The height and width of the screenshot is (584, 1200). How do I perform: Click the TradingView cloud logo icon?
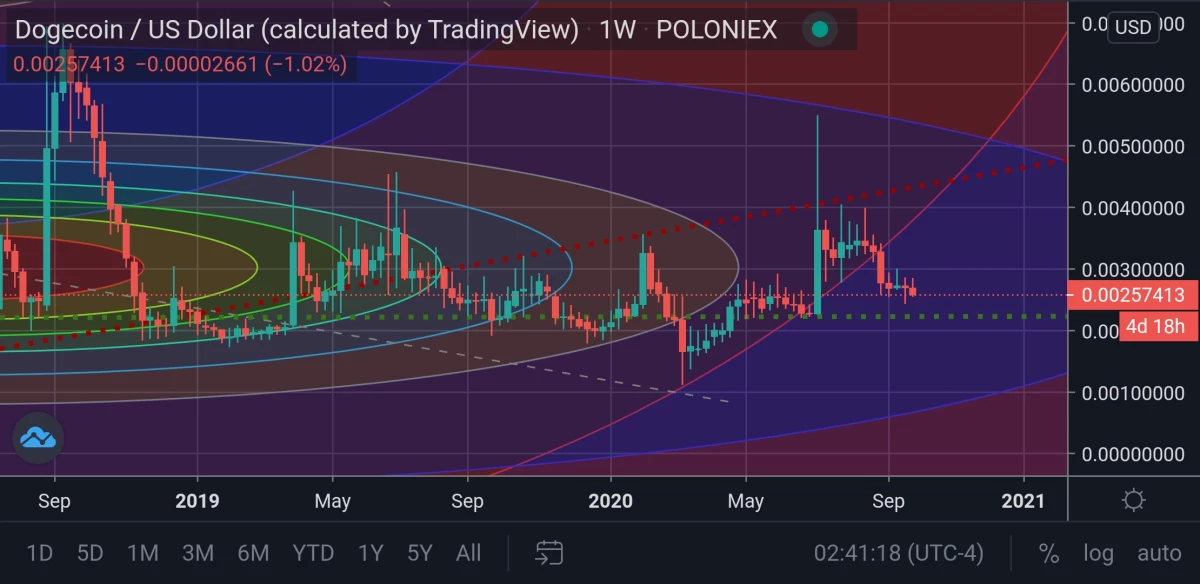click(38, 438)
